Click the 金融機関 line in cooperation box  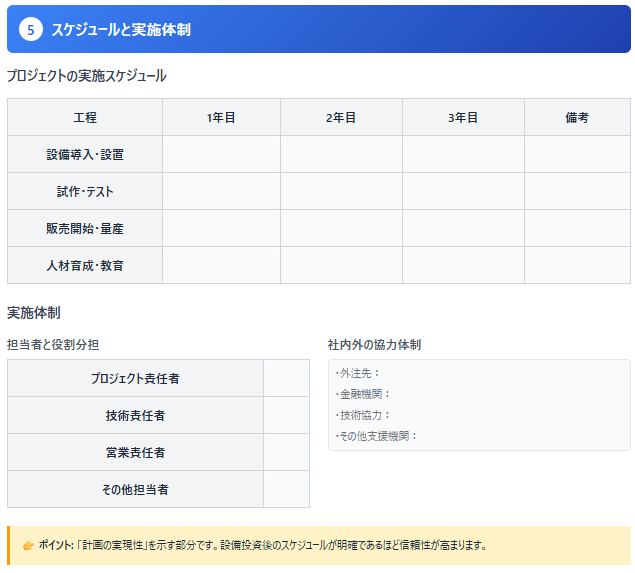pos(364,394)
